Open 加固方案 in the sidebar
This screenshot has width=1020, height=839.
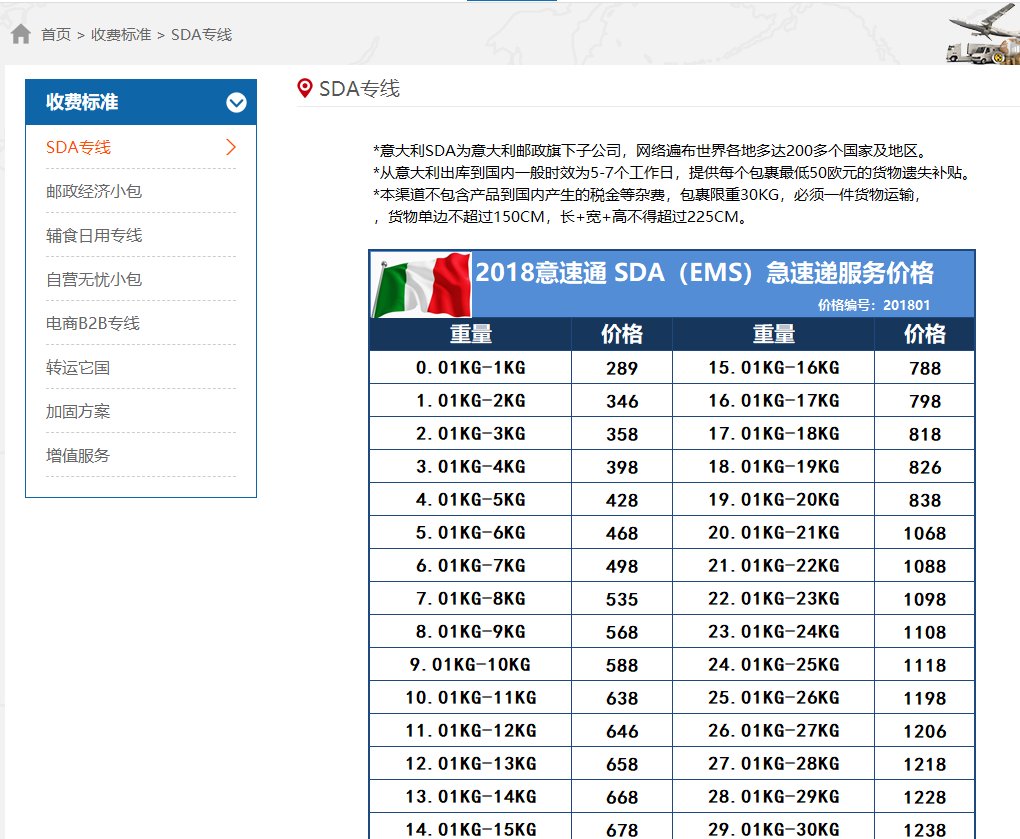pyautogui.click(x=78, y=412)
